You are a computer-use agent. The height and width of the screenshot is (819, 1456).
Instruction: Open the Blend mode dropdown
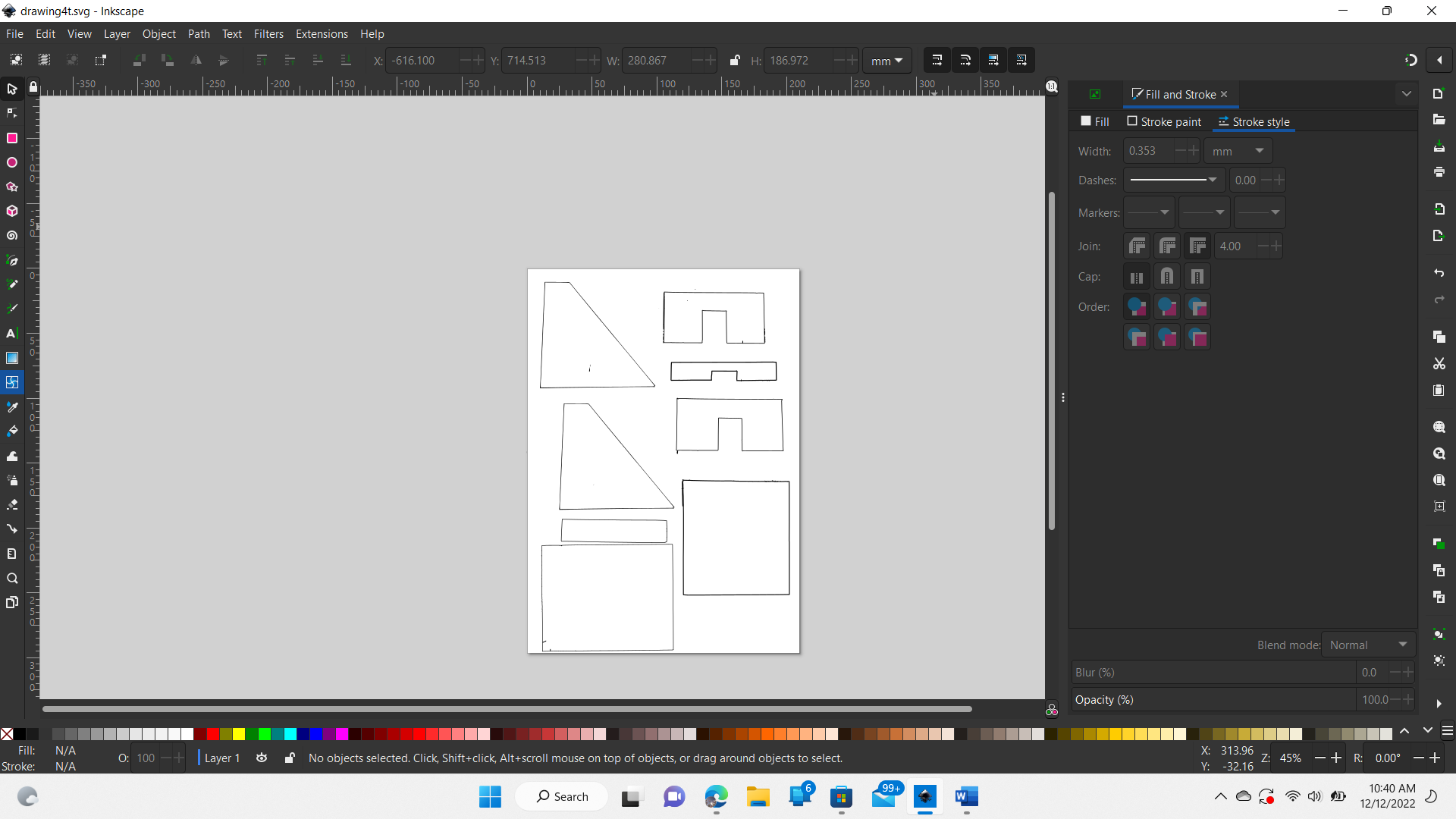tap(1368, 645)
